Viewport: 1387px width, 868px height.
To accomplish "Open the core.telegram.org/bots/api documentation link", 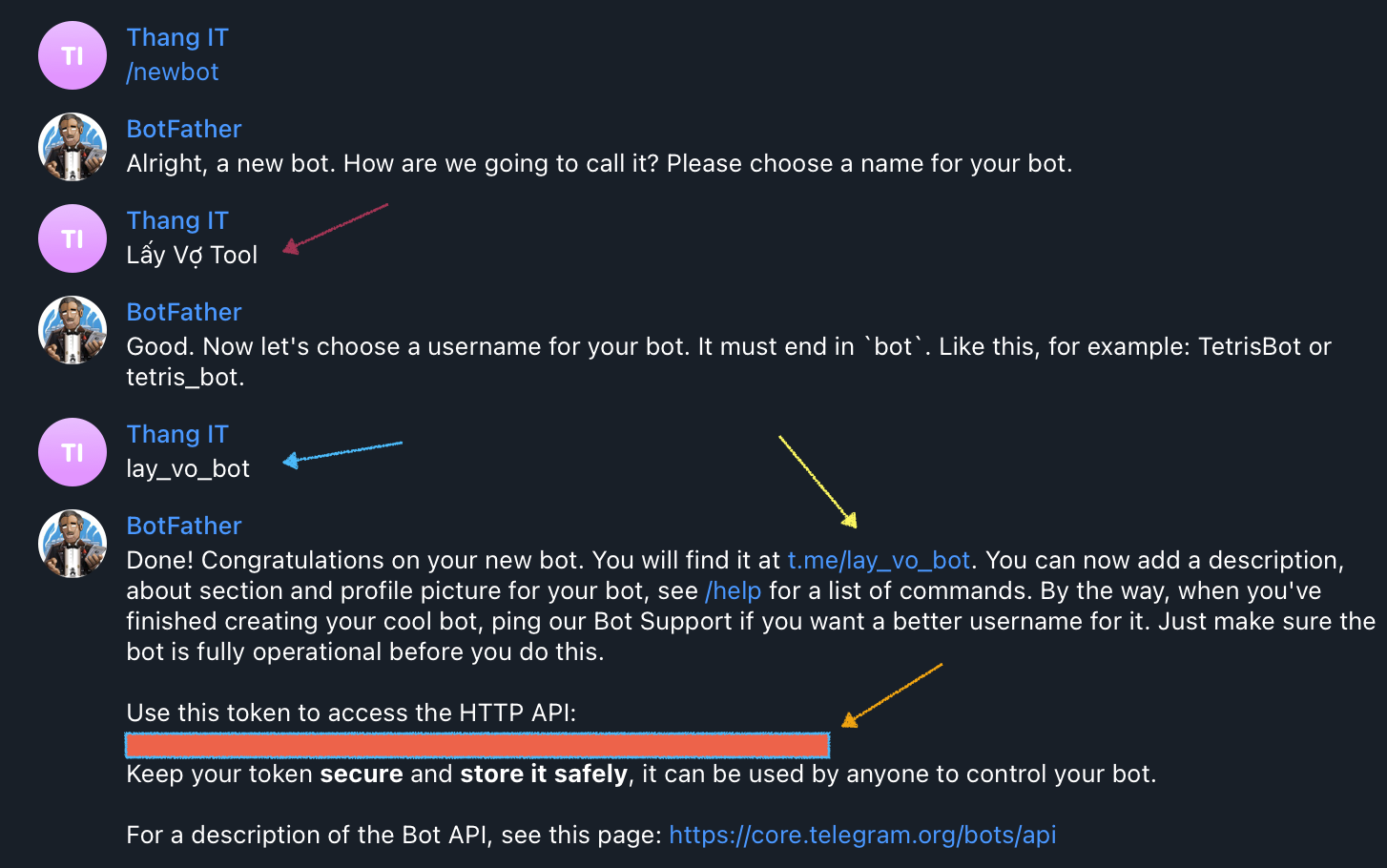I will (x=862, y=834).
